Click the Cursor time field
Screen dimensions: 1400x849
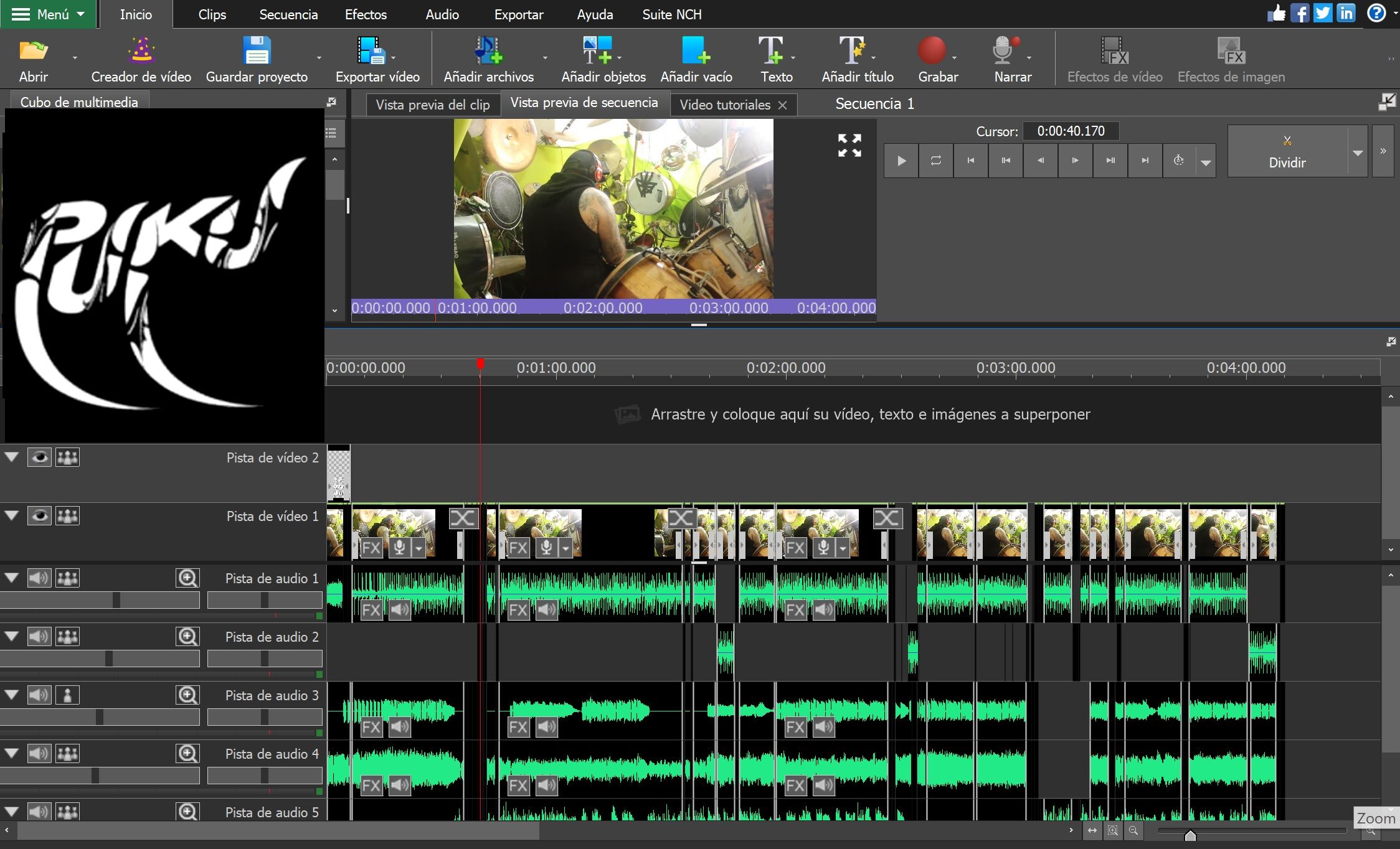tap(1071, 131)
